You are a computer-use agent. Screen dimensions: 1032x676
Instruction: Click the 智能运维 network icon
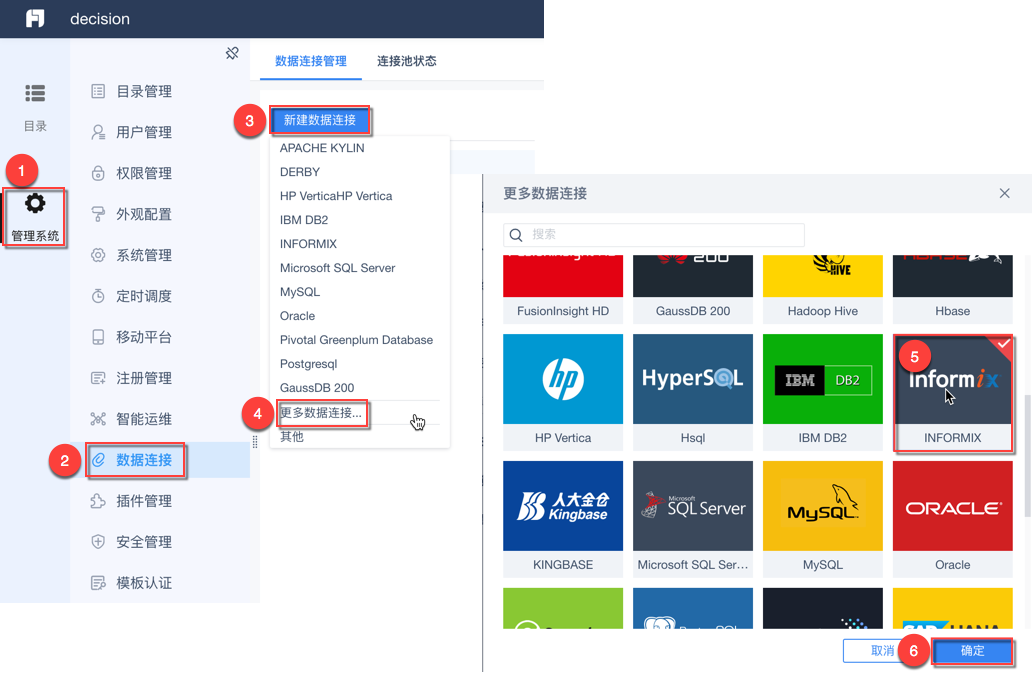coord(98,419)
